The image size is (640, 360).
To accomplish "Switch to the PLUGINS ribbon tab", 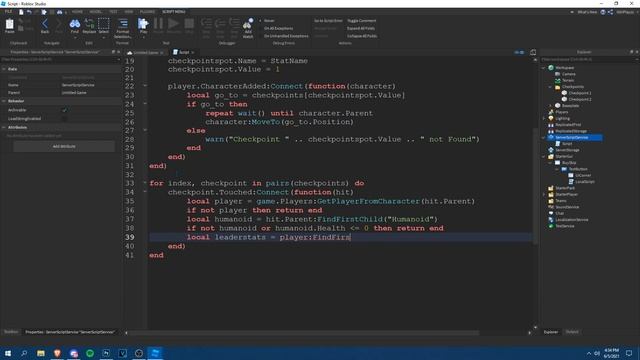I will (147, 12).
